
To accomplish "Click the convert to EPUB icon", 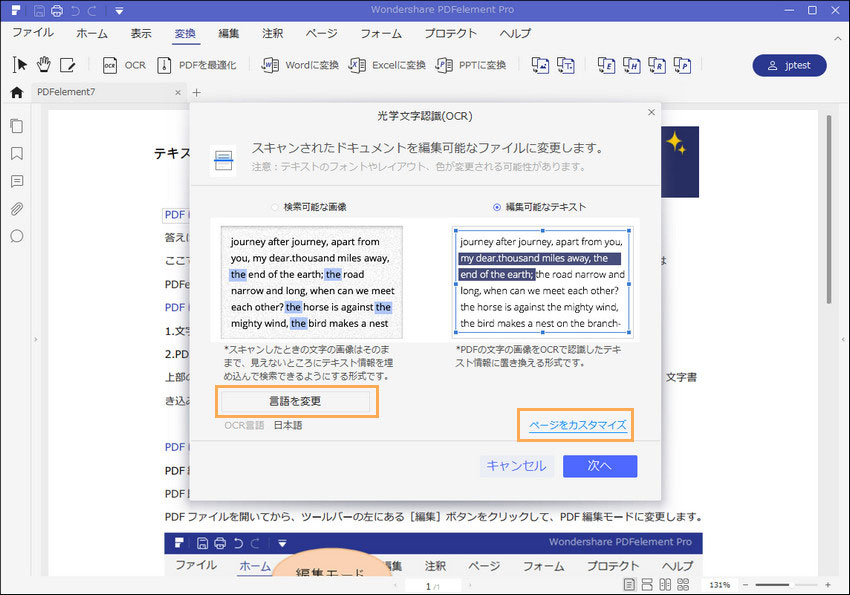I will coord(606,65).
